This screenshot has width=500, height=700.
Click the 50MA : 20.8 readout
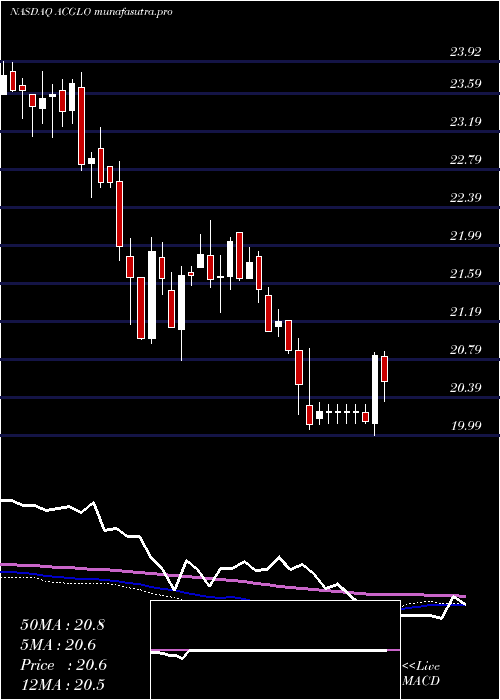coord(62,625)
